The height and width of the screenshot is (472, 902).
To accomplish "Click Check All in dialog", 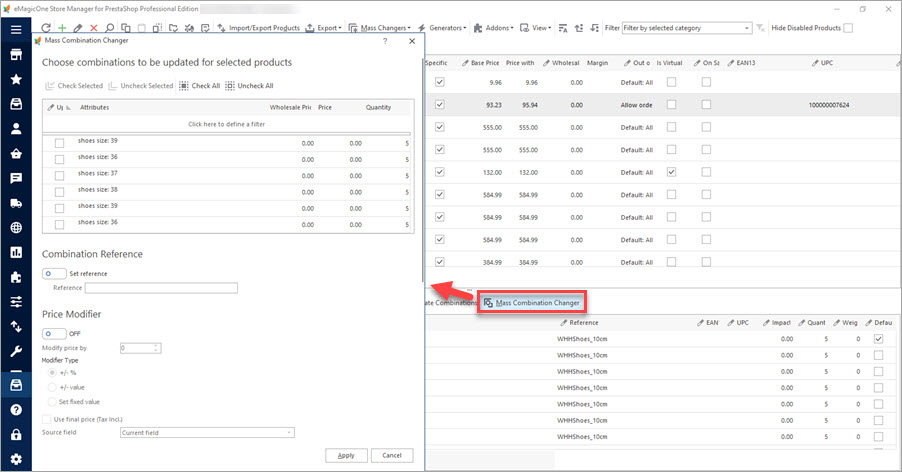I will pyautogui.click(x=199, y=86).
